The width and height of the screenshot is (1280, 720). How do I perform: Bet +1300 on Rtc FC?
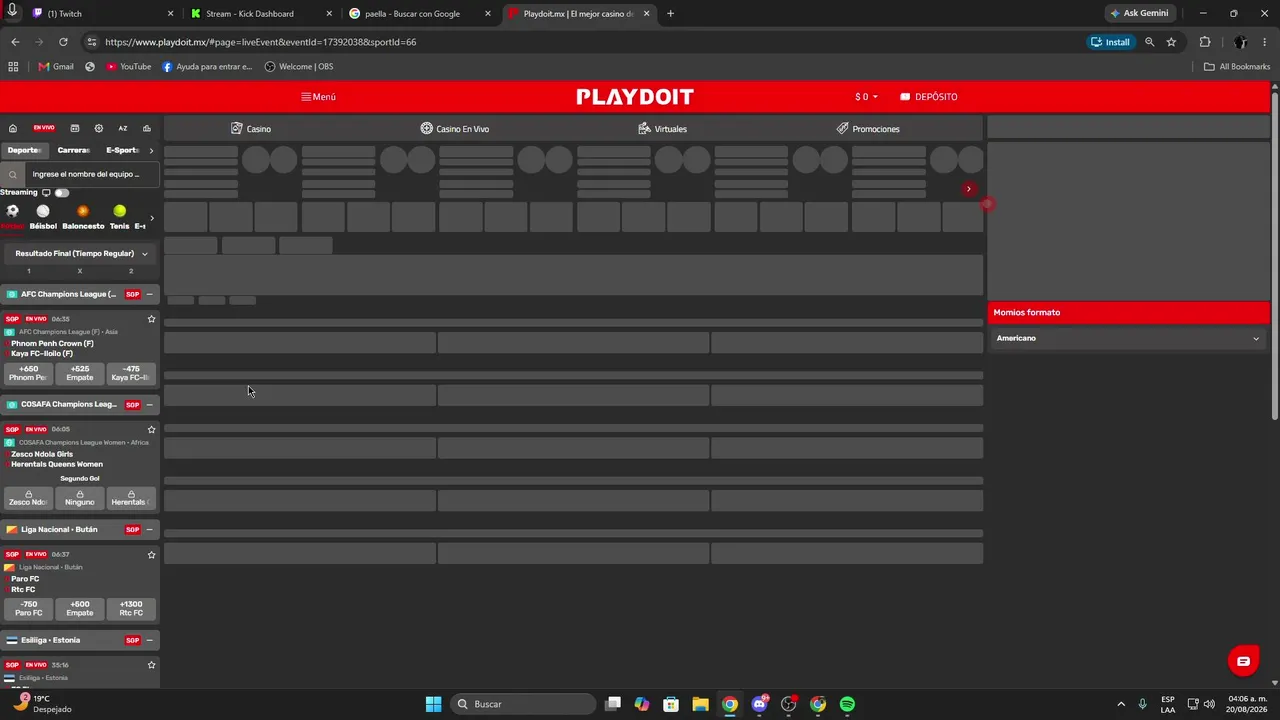tap(131, 608)
